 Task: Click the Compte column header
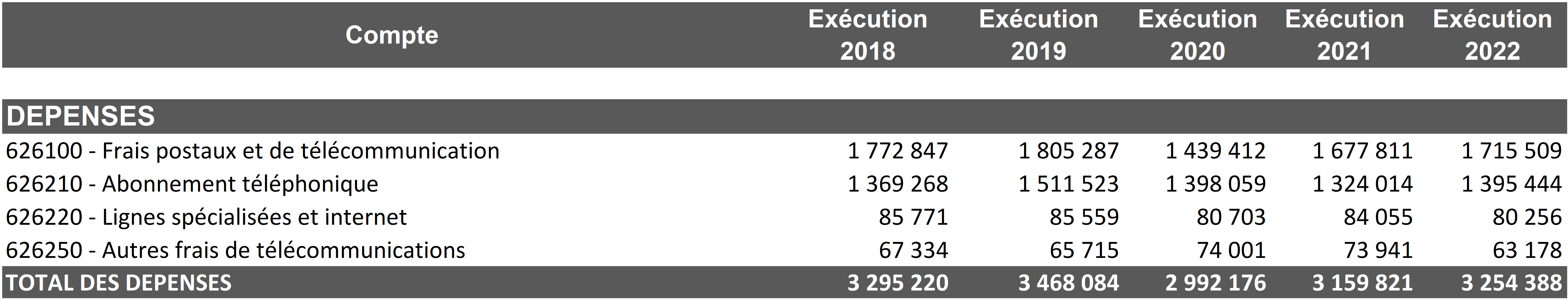391,35
